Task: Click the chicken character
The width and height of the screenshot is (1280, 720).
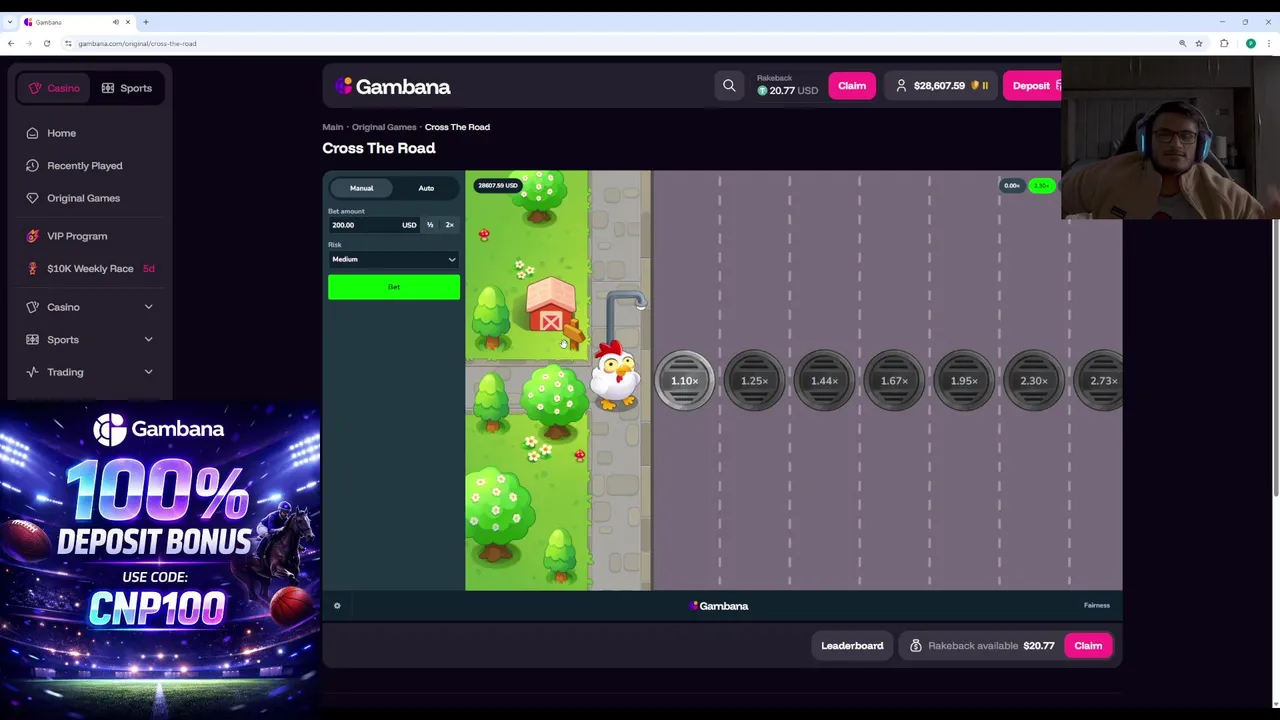Action: click(614, 375)
